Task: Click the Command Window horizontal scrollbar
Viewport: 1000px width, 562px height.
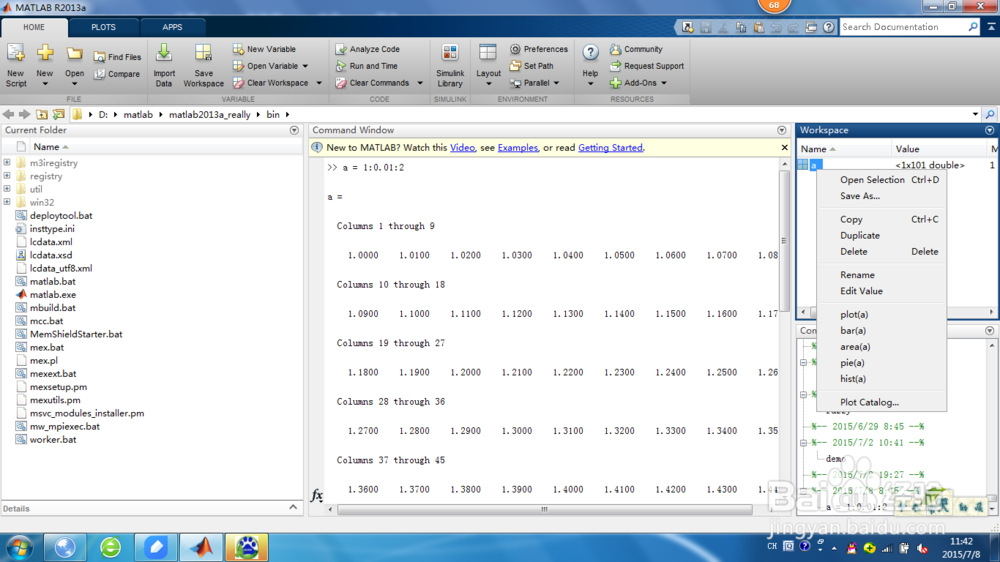Action: click(x=544, y=509)
